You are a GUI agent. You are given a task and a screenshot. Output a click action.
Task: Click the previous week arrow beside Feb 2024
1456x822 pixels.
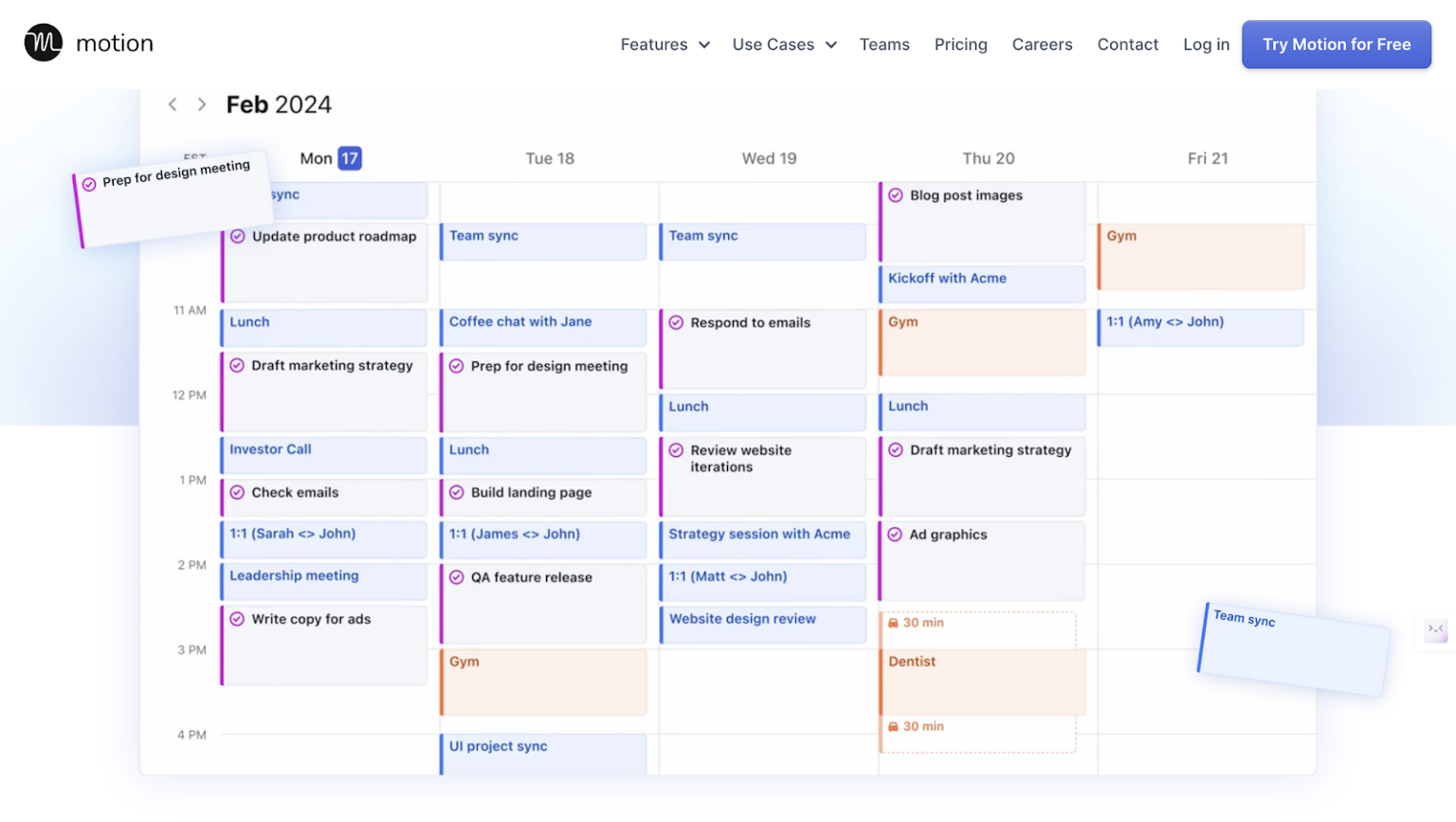(173, 104)
